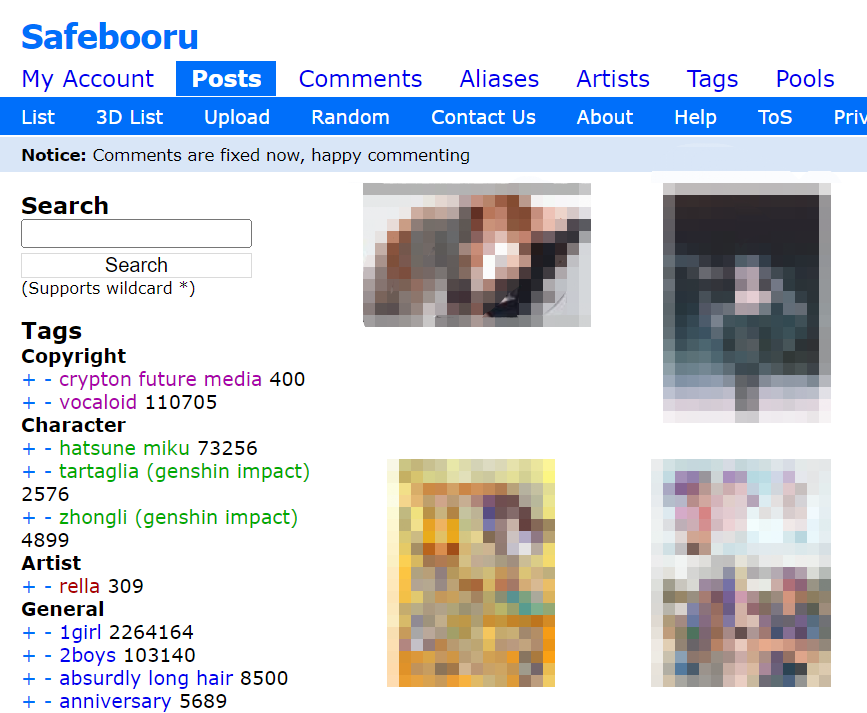Add absurdly long hair tag with plus
Screen dimensions: 867x713
coord(29,679)
